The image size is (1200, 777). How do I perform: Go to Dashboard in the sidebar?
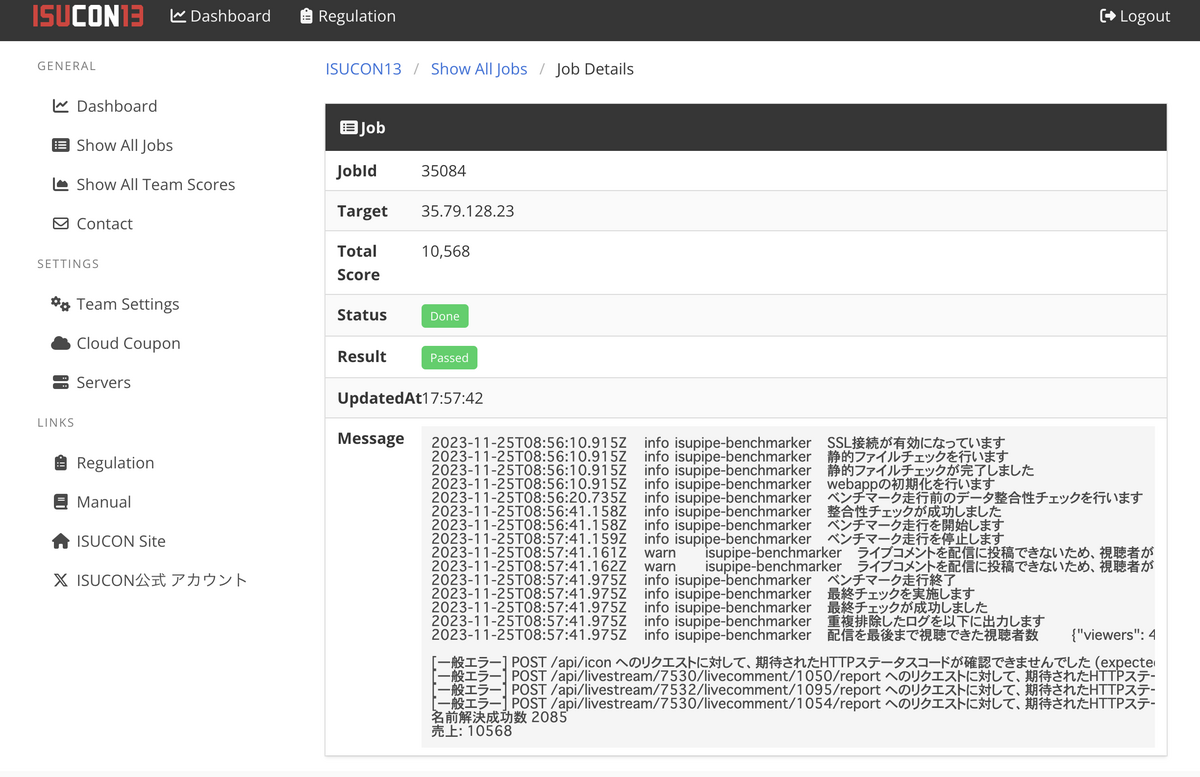pyautogui.click(x=117, y=106)
